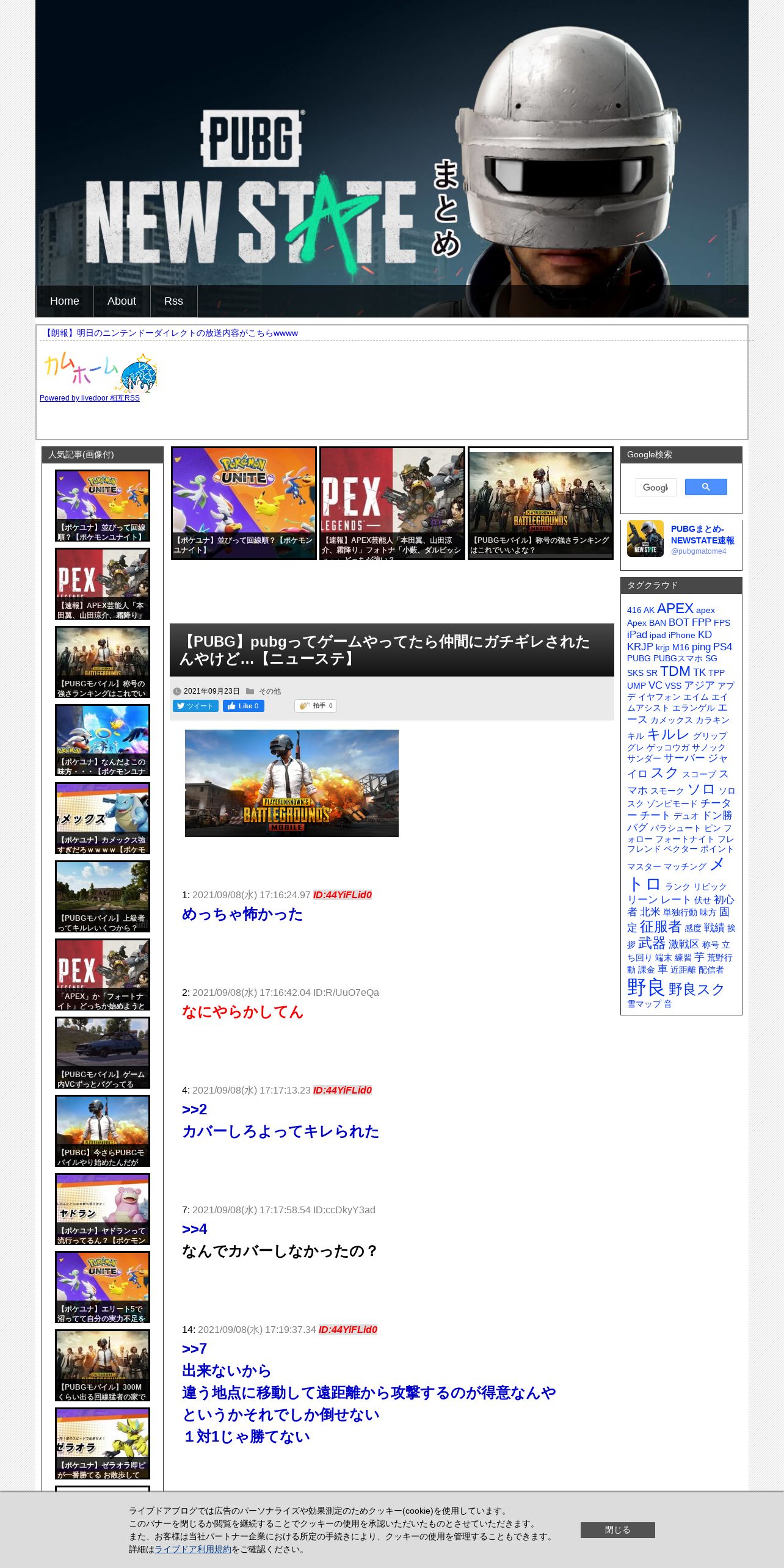Select the KRJP tag

tap(640, 647)
